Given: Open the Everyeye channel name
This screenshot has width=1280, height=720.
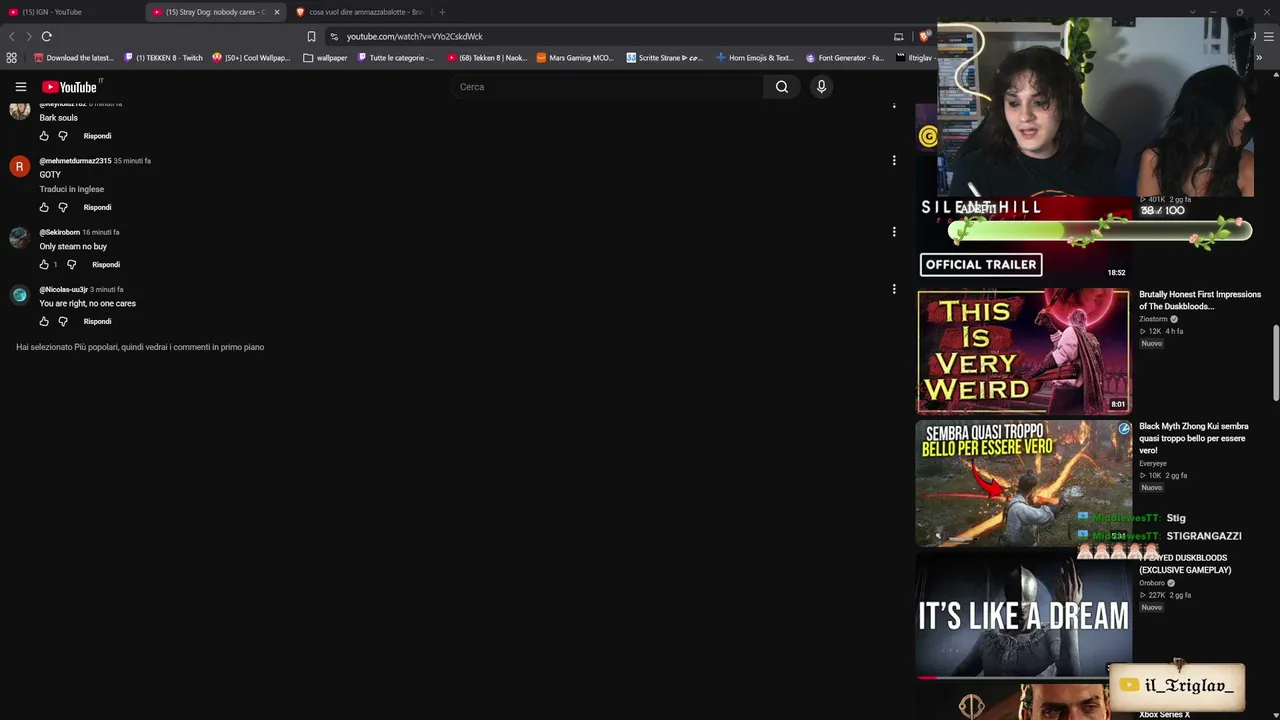Looking at the screenshot, I should point(1153,463).
